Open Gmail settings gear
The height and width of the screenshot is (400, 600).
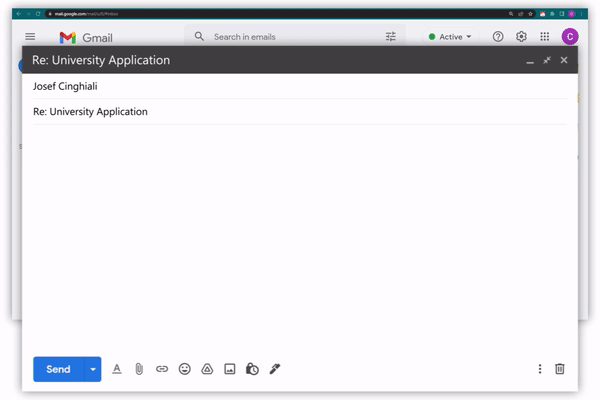[x=521, y=37]
